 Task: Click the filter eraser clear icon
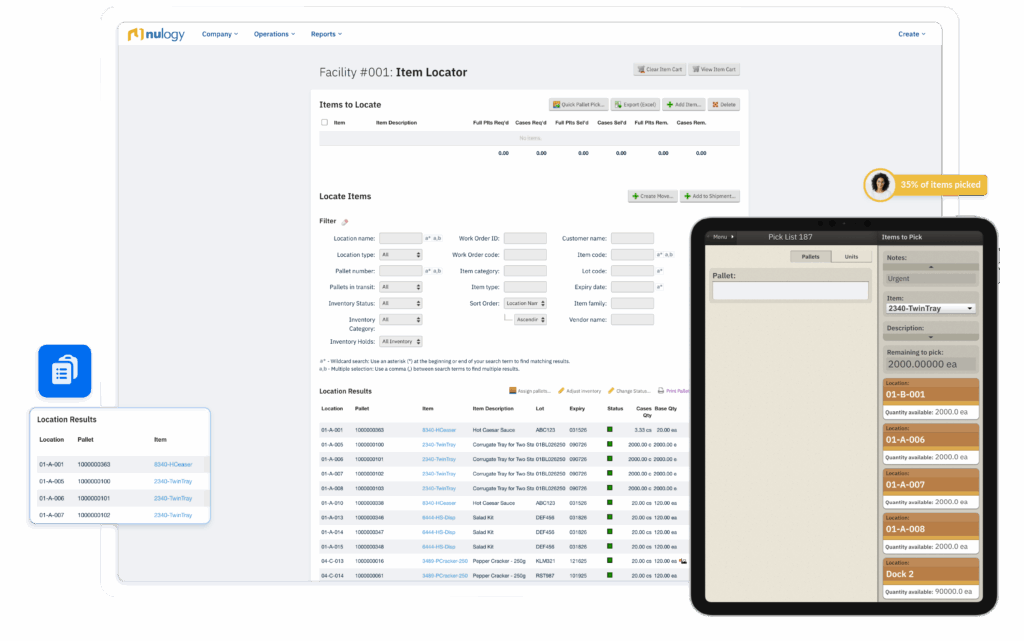coord(346,222)
